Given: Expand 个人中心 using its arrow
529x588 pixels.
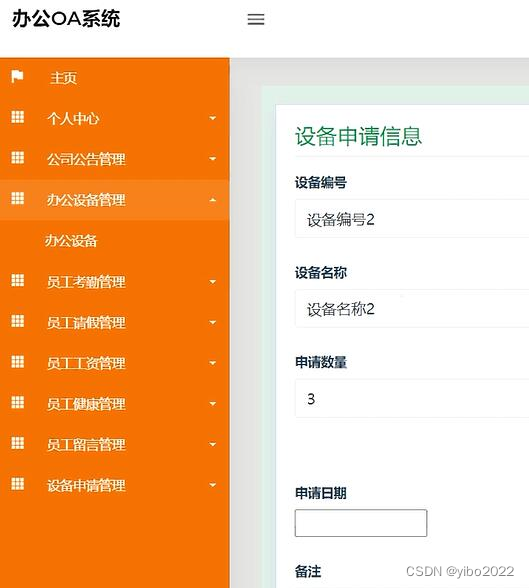Looking at the screenshot, I should 213,118.
